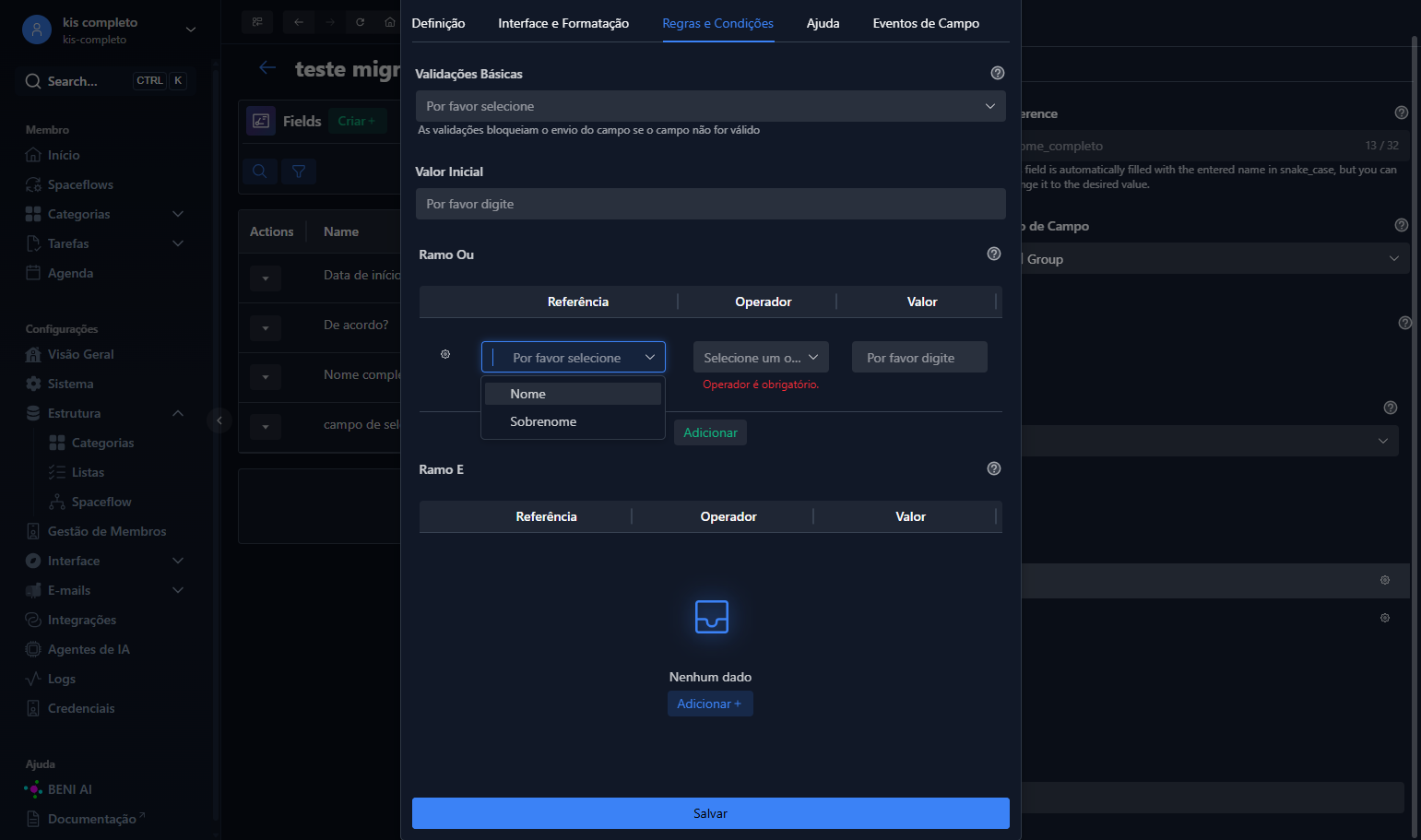Viewport: 1421px width, 840px height.
Task: Show help for Ramo Ou
Action: click(993, 254)
